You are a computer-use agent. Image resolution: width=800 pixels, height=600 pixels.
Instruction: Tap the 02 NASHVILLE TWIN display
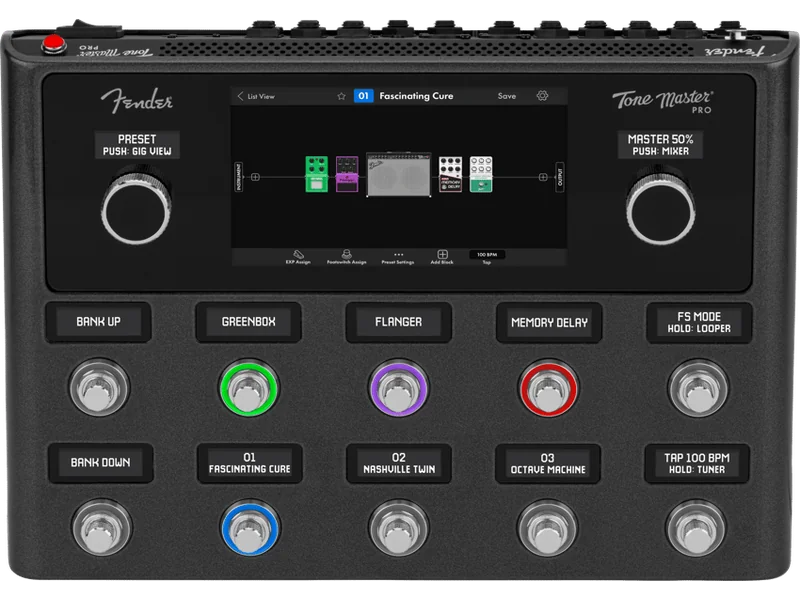[399, 463]
